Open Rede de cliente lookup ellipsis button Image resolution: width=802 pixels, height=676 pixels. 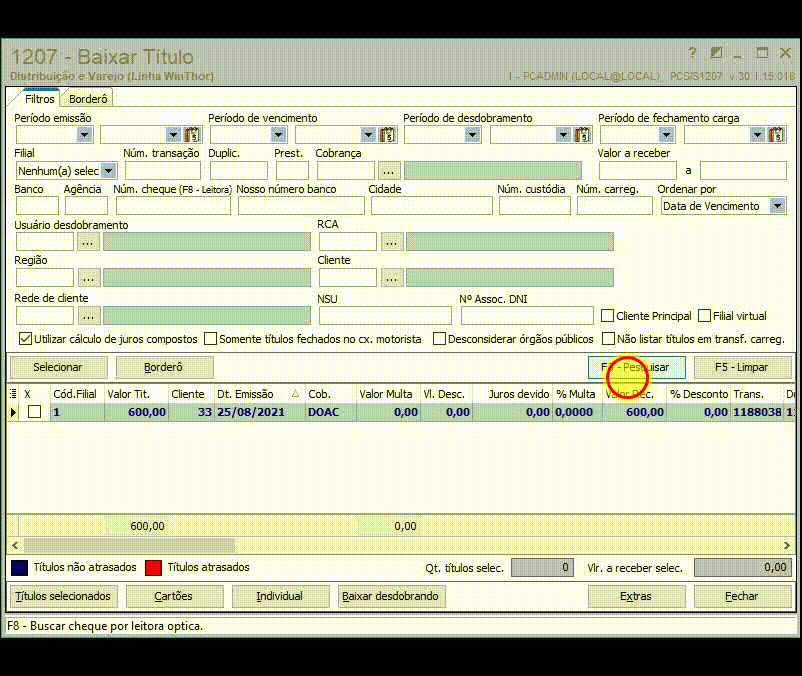pos(88,316)
